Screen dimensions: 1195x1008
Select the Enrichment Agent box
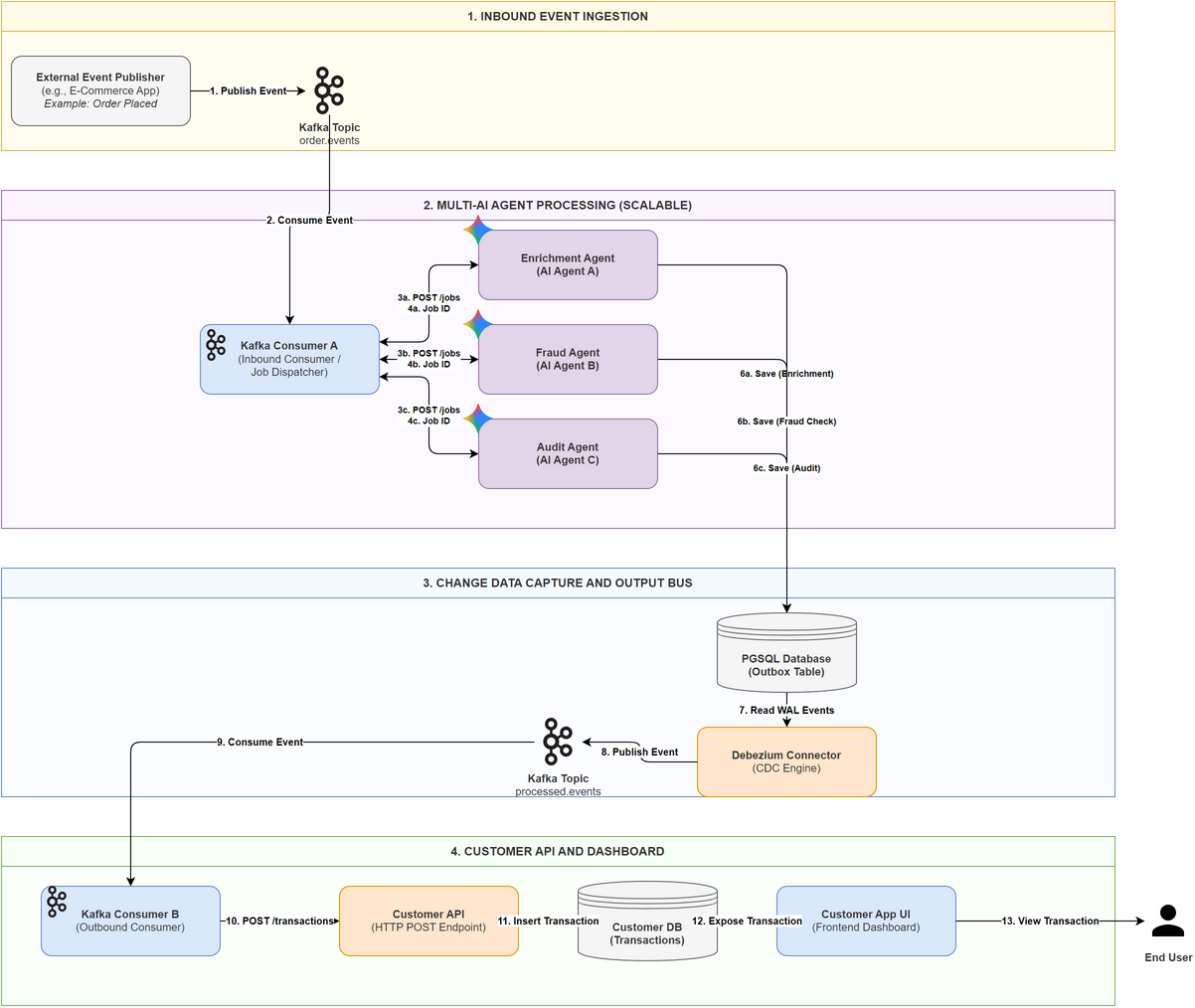coord(568,265)
